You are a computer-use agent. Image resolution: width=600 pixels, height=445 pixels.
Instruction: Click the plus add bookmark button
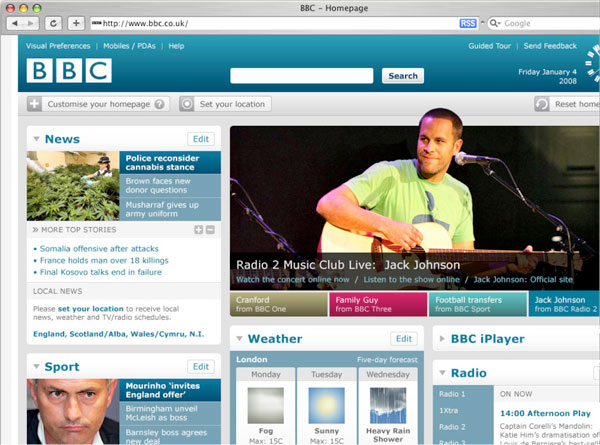coord(76,23)
